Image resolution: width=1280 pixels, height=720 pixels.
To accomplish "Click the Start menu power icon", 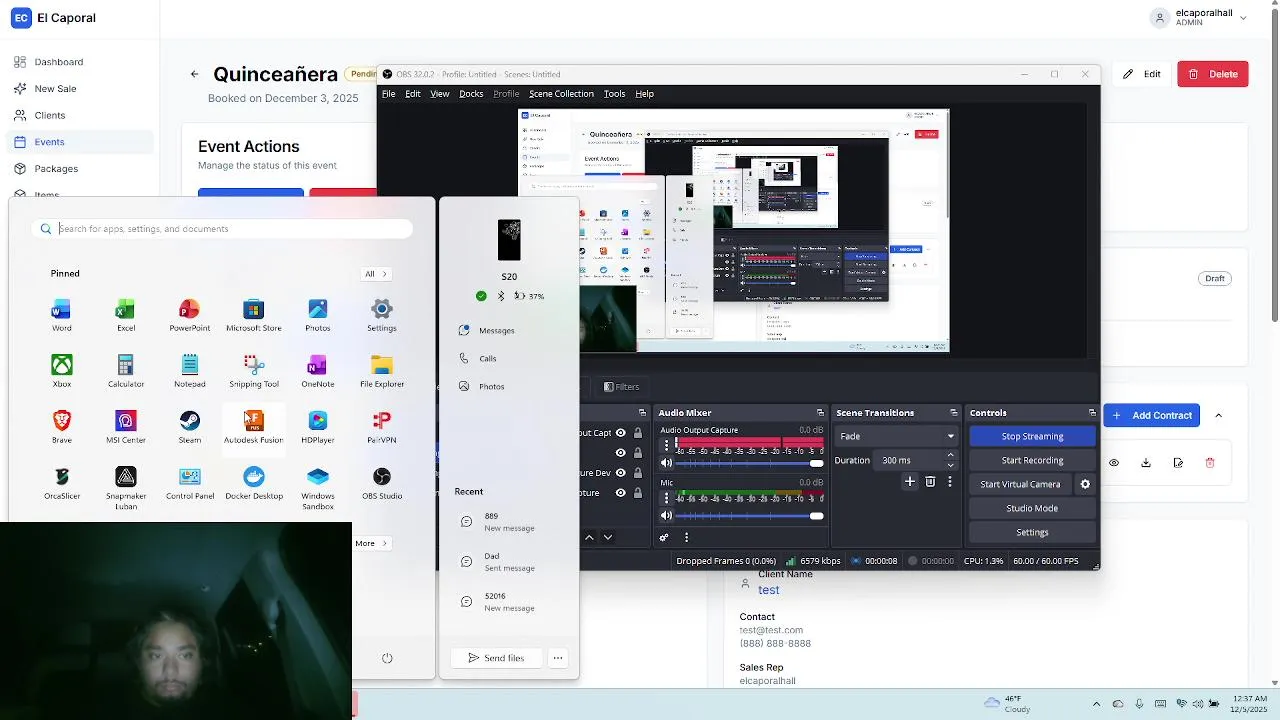I will coord(387,658).
